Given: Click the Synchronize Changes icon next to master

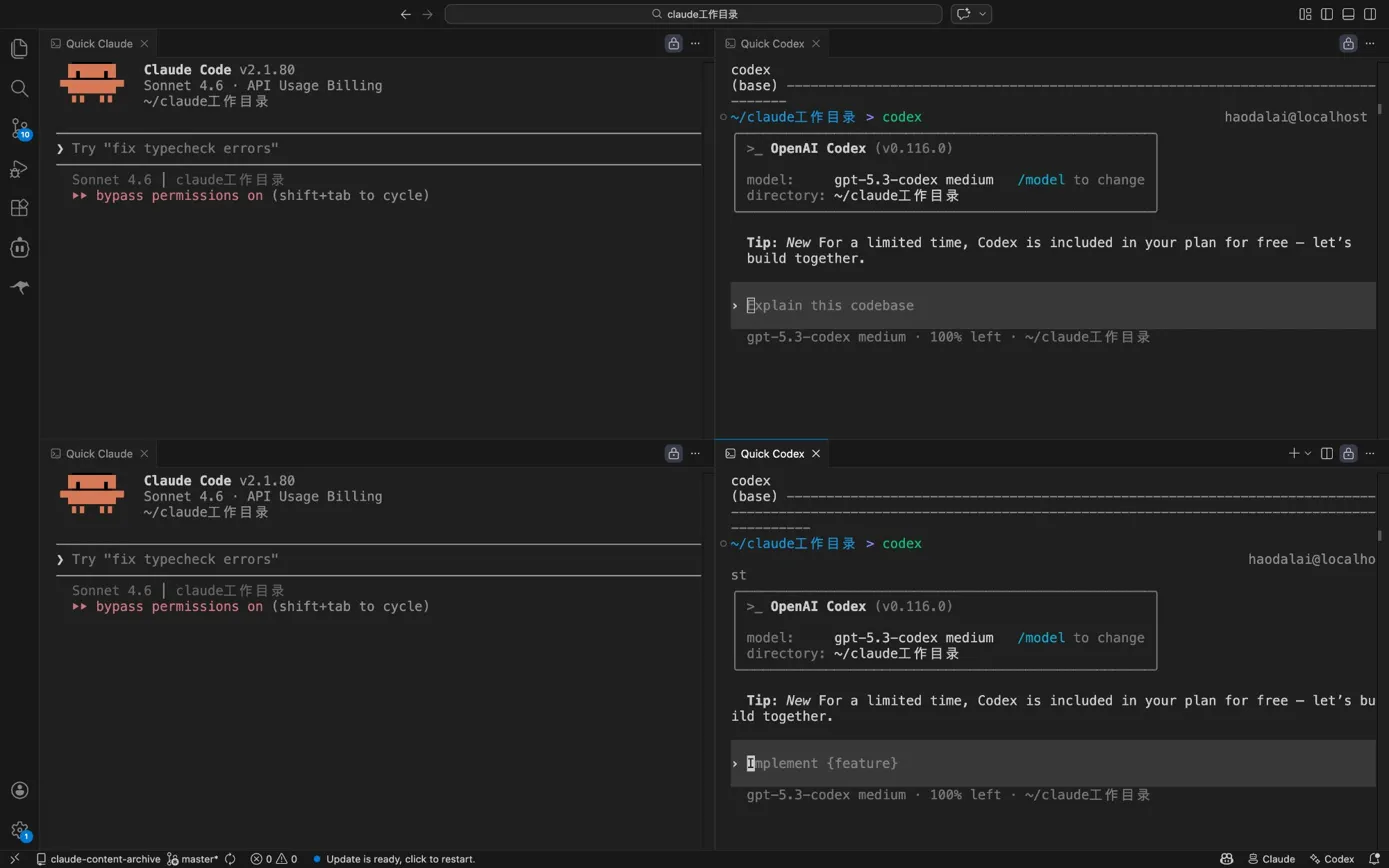Looking at the screenshot, I should point(230,859).
